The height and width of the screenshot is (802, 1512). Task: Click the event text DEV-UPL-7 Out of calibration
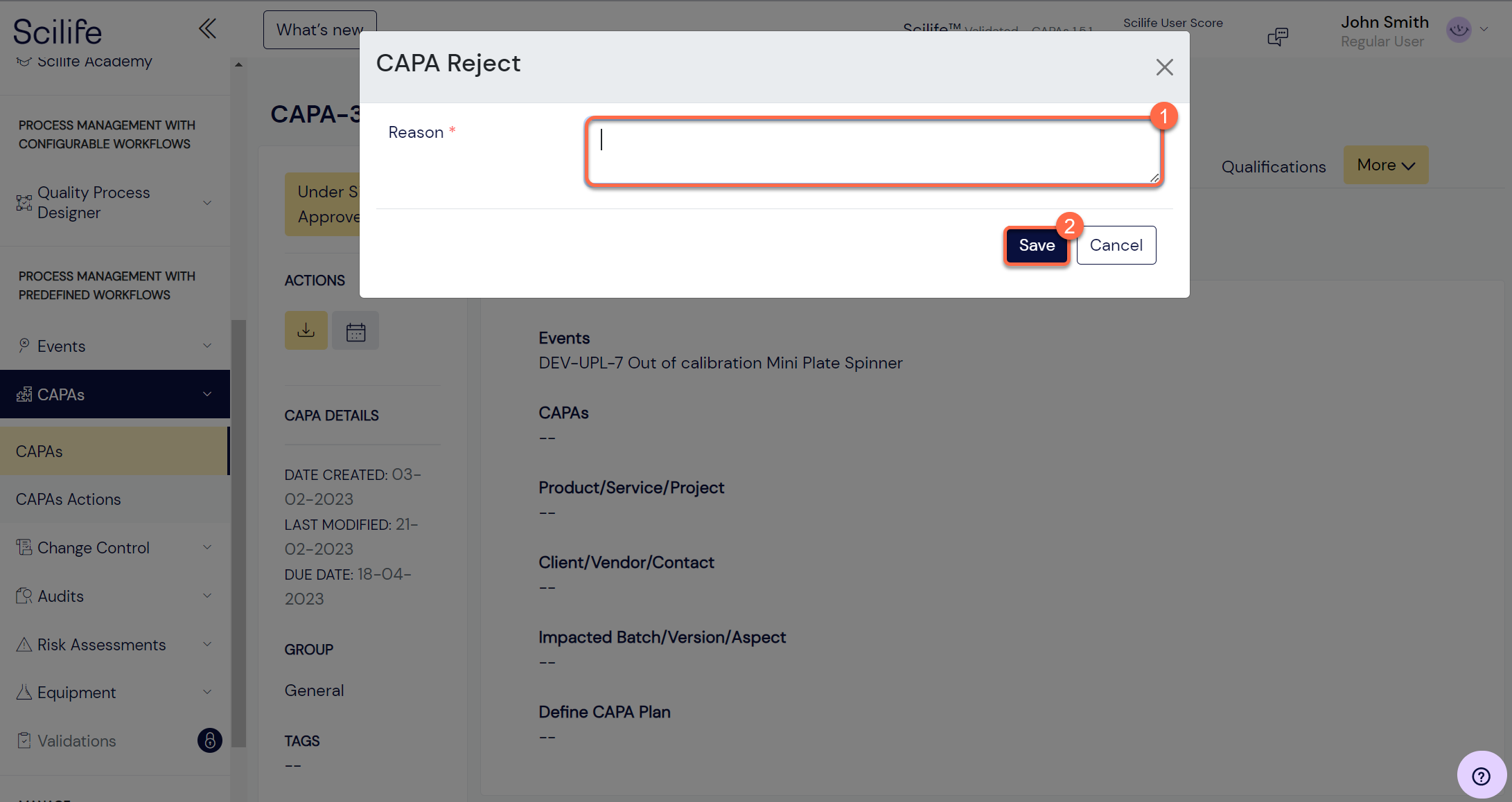[x=721, y=363]
